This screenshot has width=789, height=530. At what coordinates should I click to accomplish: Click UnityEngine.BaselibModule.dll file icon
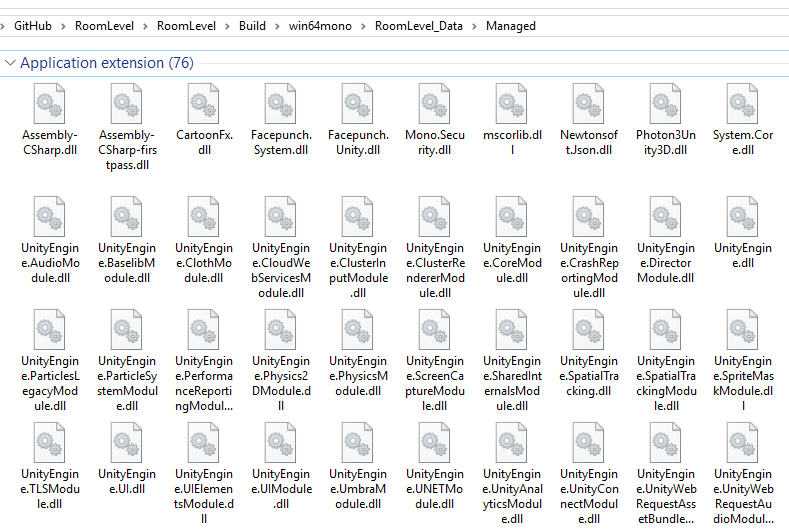tap(126, 216)
